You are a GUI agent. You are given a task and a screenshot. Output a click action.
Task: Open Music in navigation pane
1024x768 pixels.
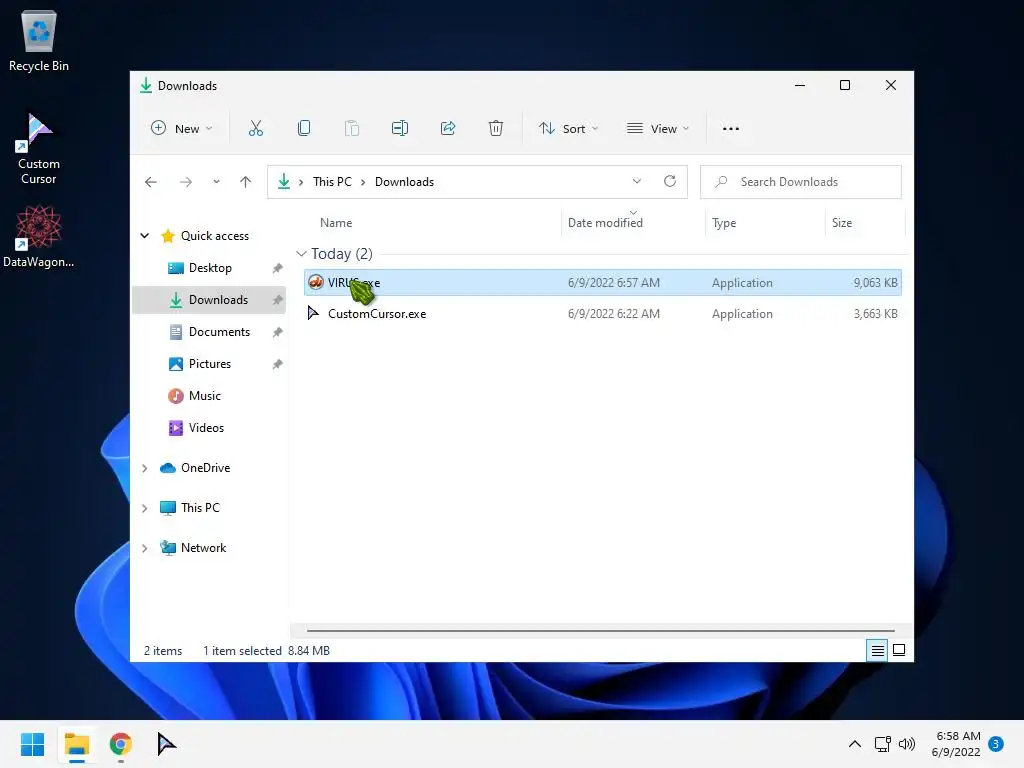pyautogui.click(x=210, y=396)
